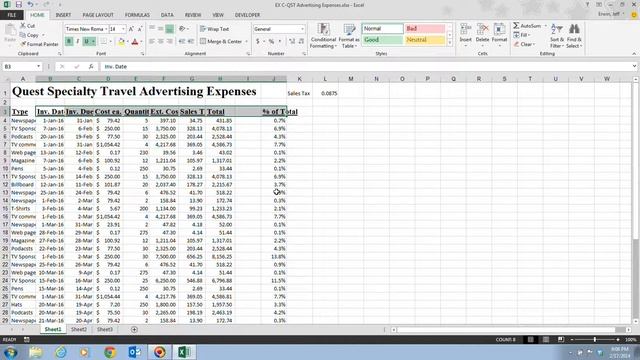640x360 pixels.
Task: Open the font size dropdown
Action: point(123,29)
